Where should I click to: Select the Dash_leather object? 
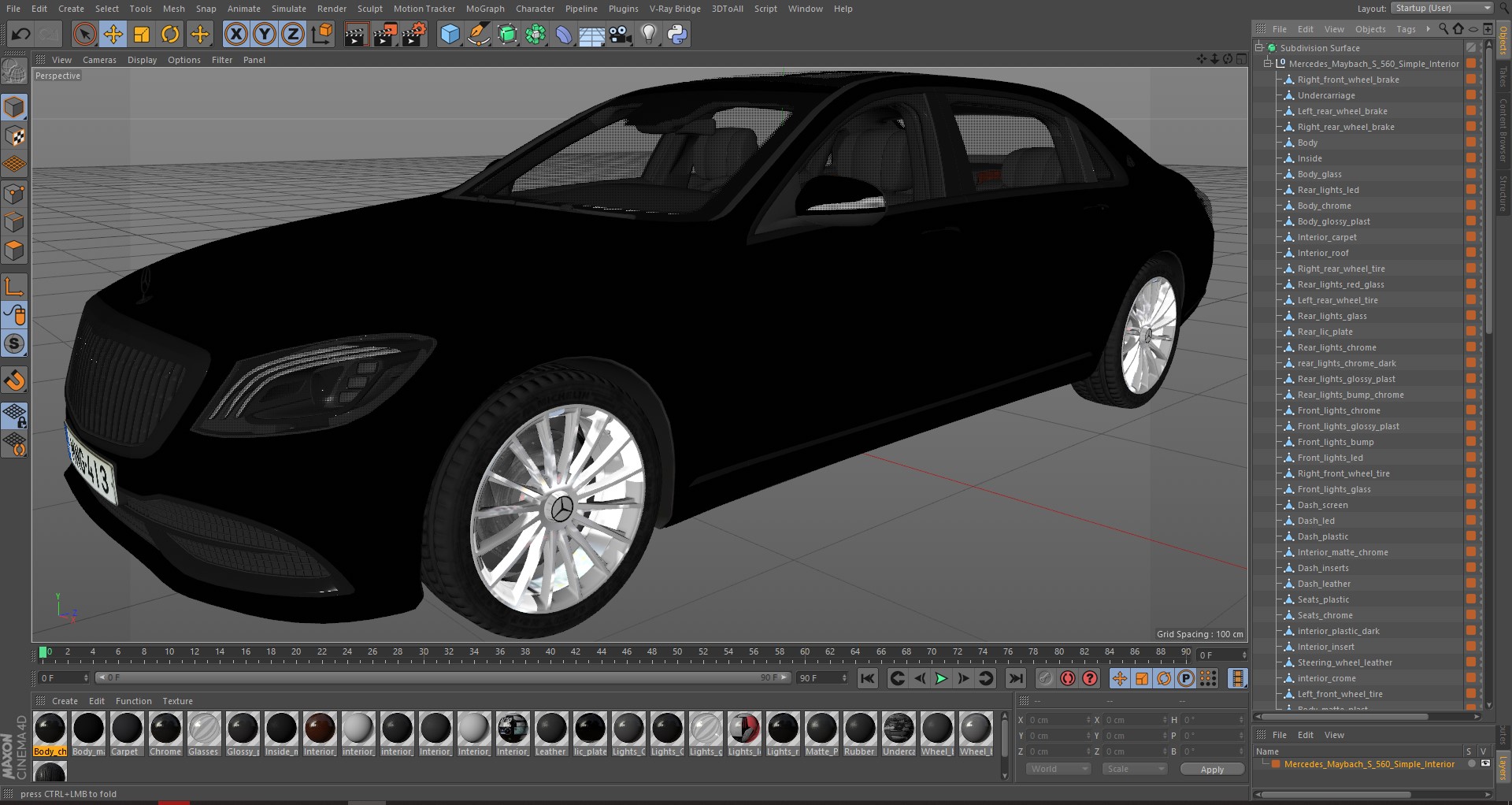click(x=1324, y=584)
